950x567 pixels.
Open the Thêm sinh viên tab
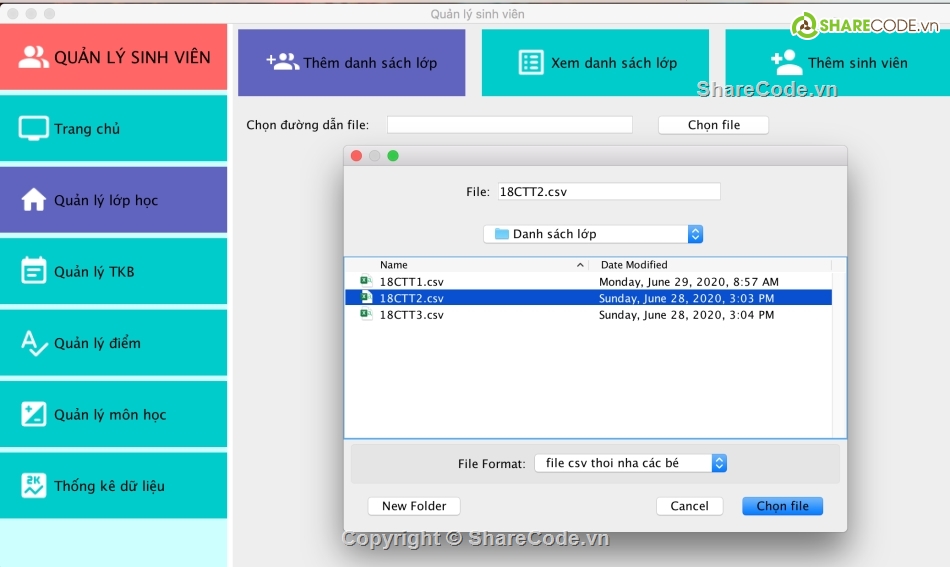[836, 62]
